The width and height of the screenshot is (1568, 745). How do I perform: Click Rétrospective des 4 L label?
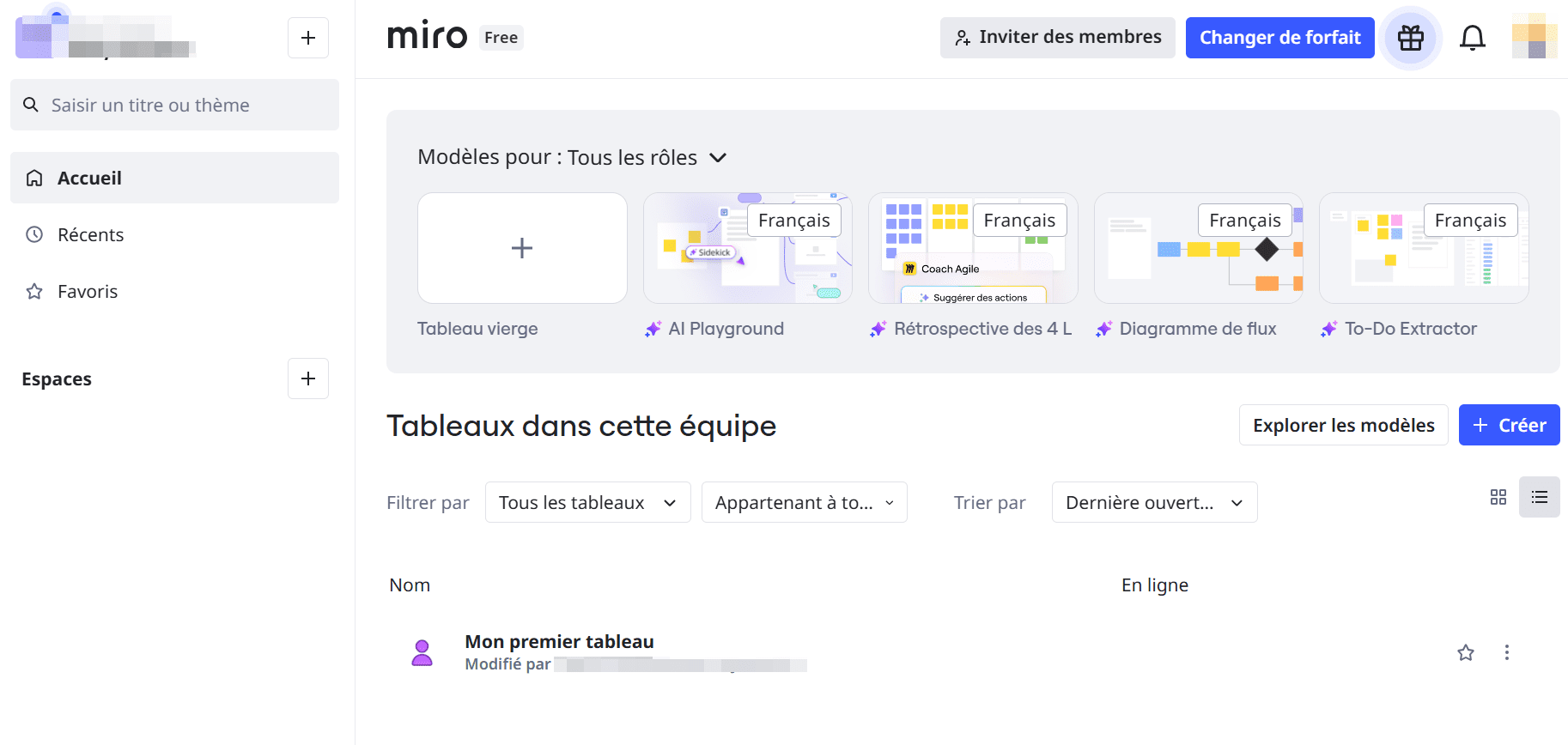point(982,329)
